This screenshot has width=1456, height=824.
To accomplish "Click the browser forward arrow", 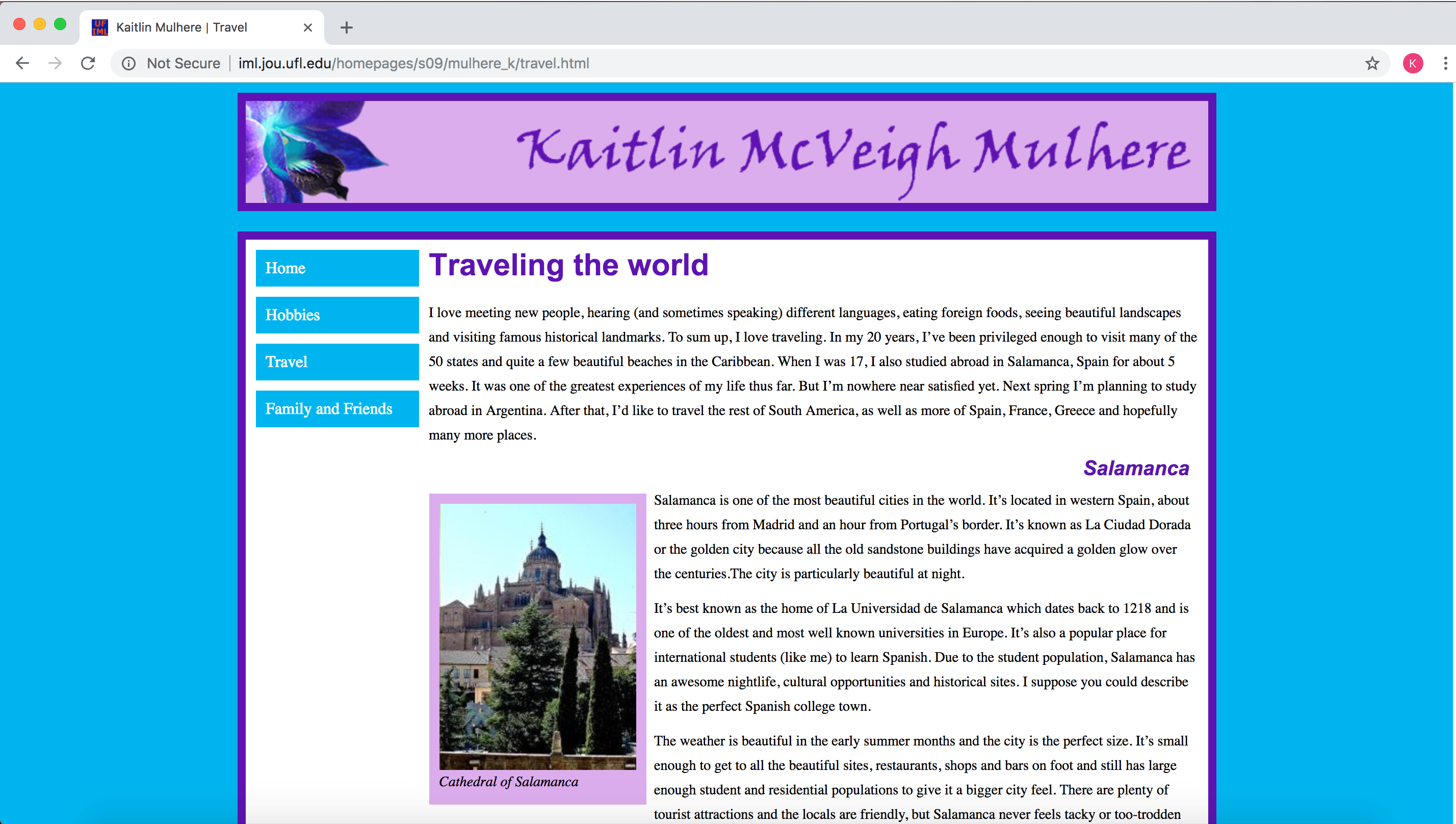I will tap(55, 63).
